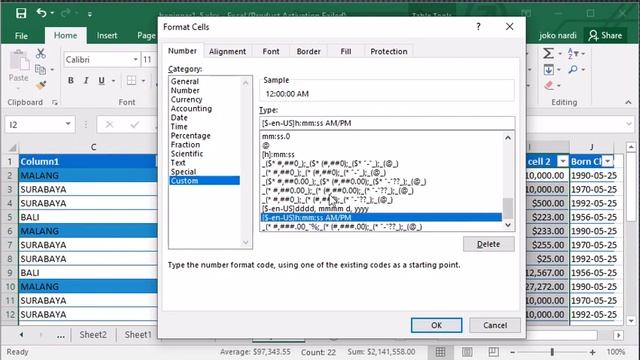The image size is (640, 360).
Task: Switch to the Protection tab
Action: click(389, 51)
